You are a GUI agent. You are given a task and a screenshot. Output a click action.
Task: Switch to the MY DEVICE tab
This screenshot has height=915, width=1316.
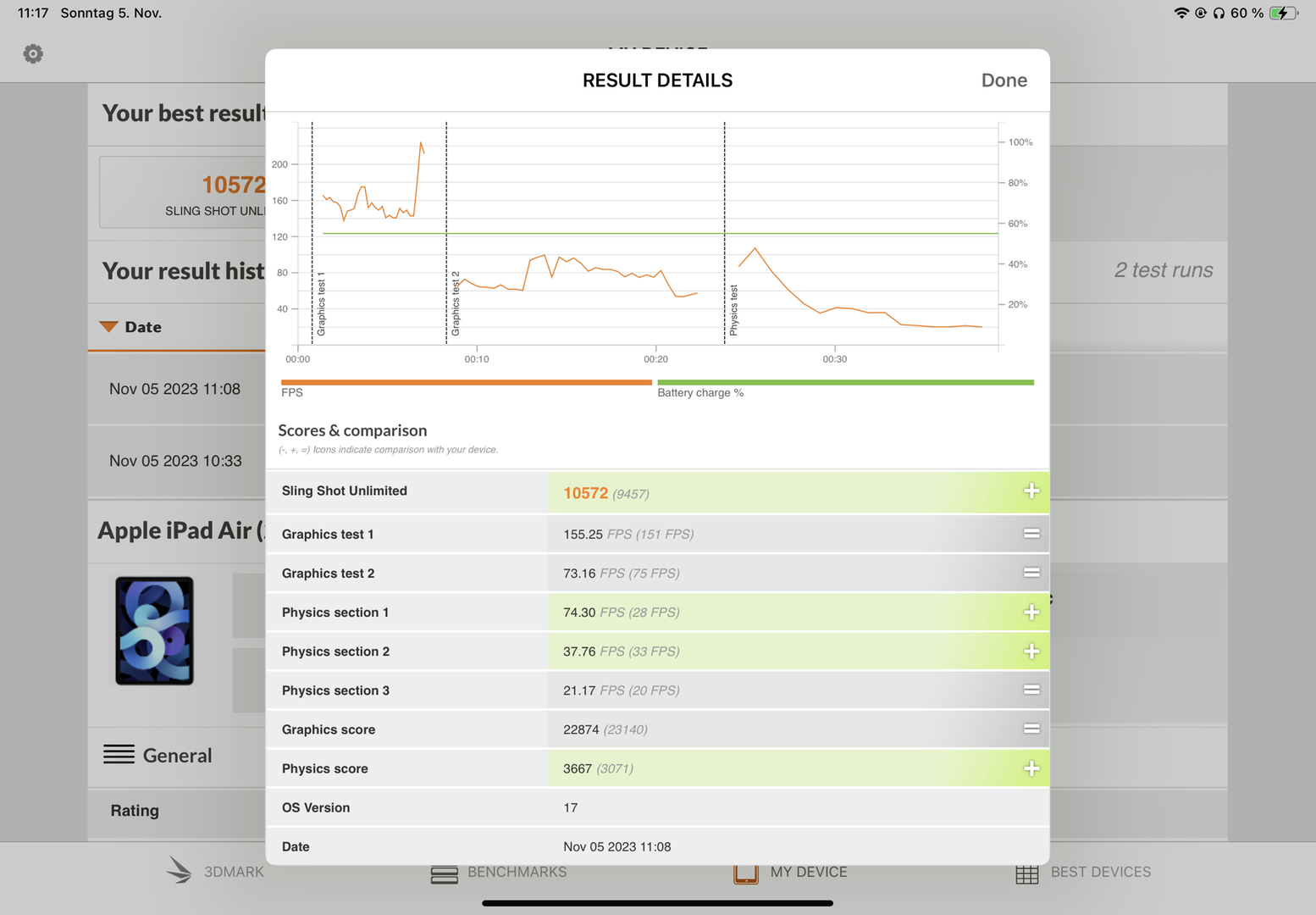pyautogui.click(x=790, y=872)
